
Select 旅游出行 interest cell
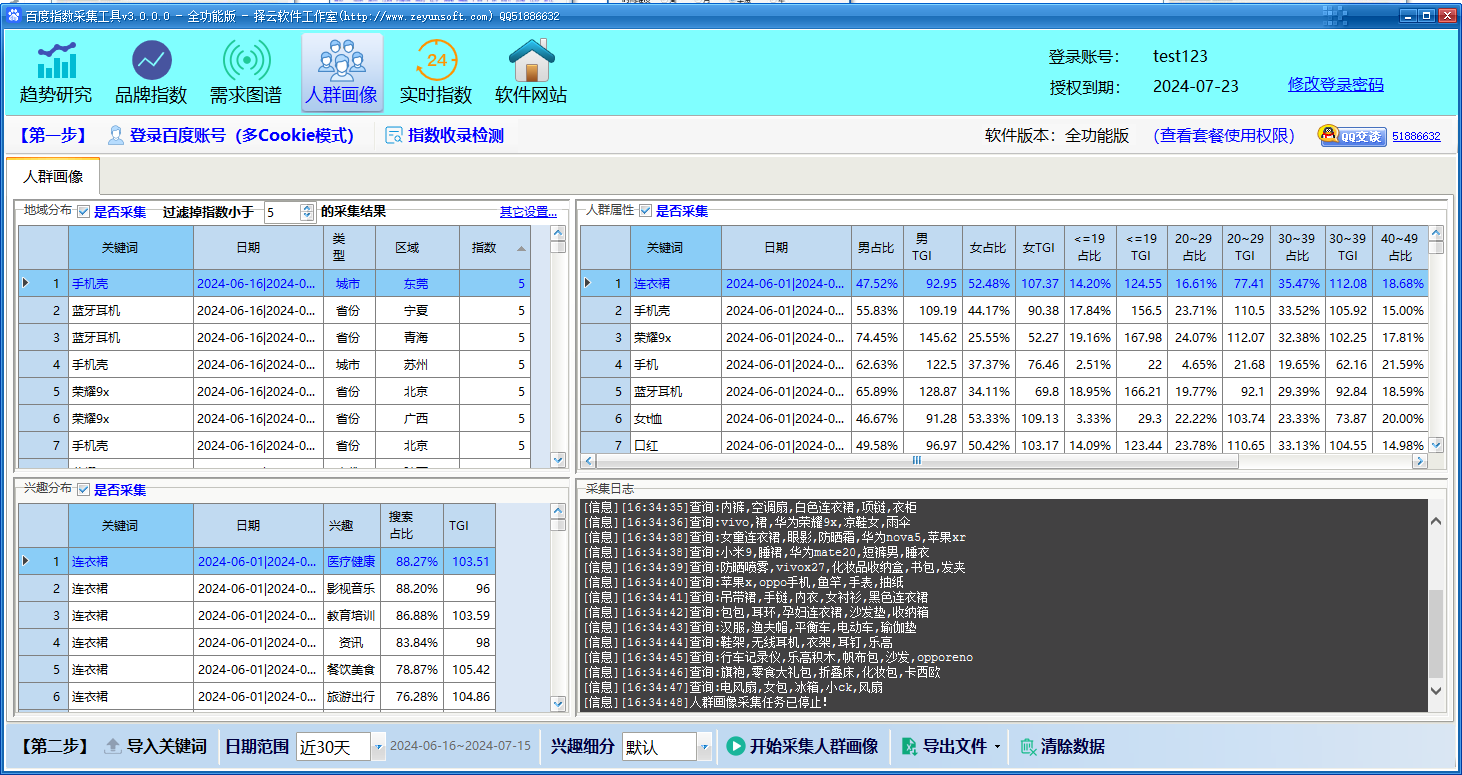352,697
